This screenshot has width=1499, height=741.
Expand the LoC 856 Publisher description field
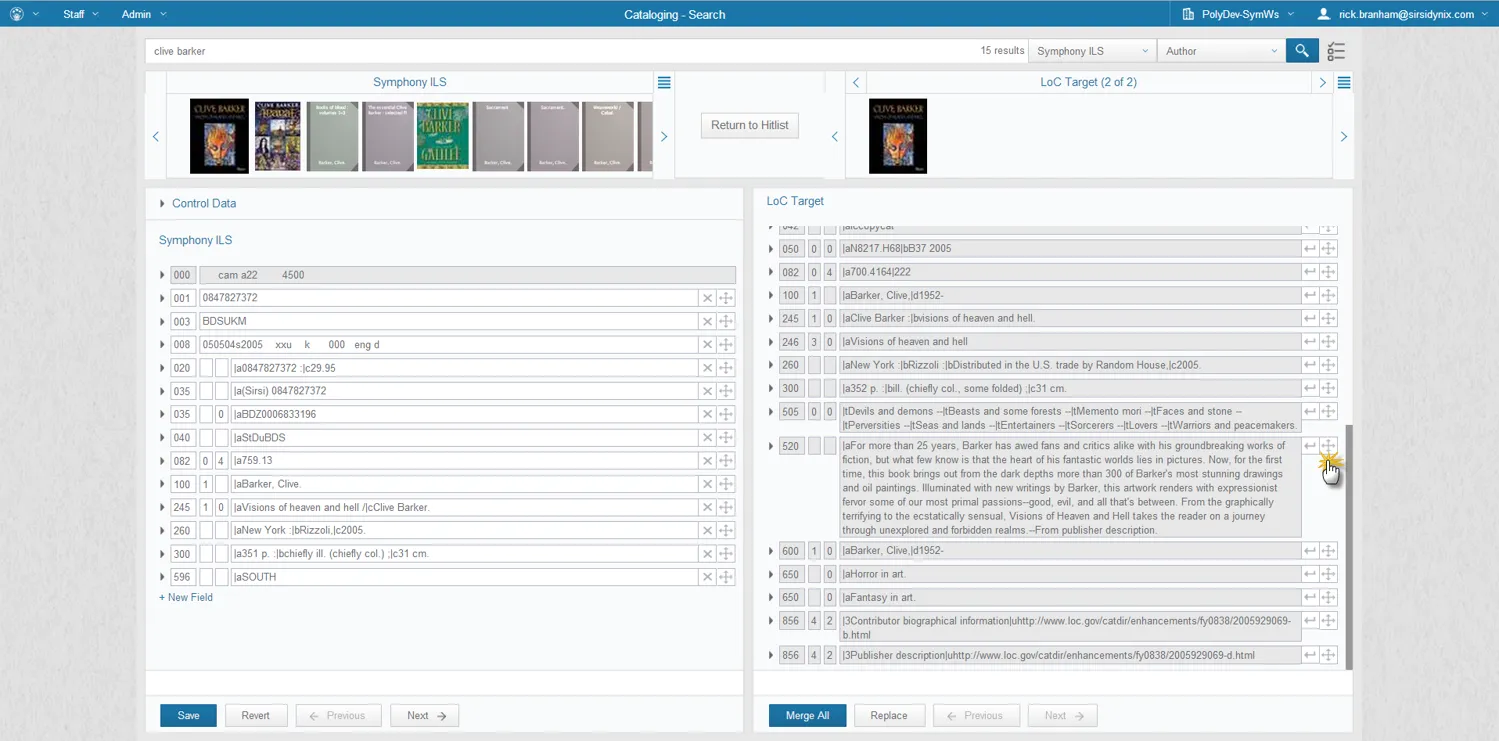coord(771,656)
